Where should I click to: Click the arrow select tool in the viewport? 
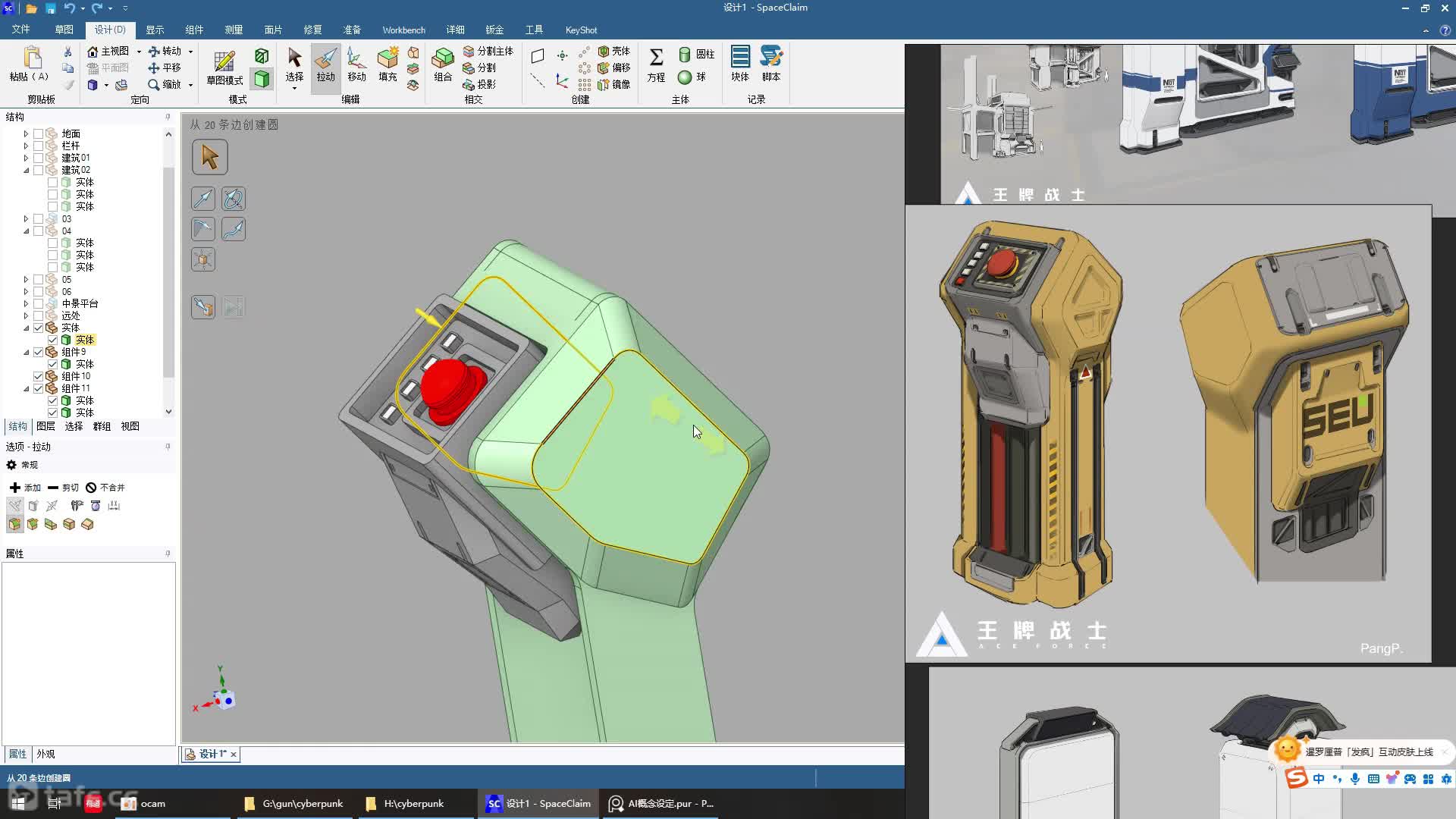point(209,157)
